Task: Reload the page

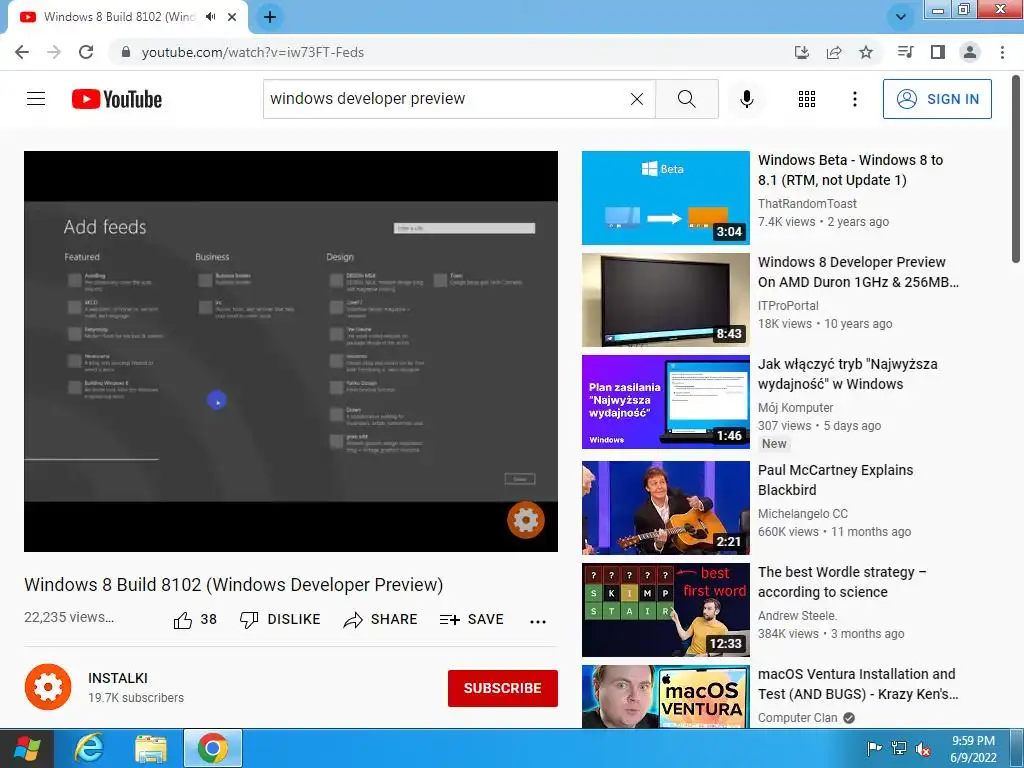Action: tap(86, 52)
